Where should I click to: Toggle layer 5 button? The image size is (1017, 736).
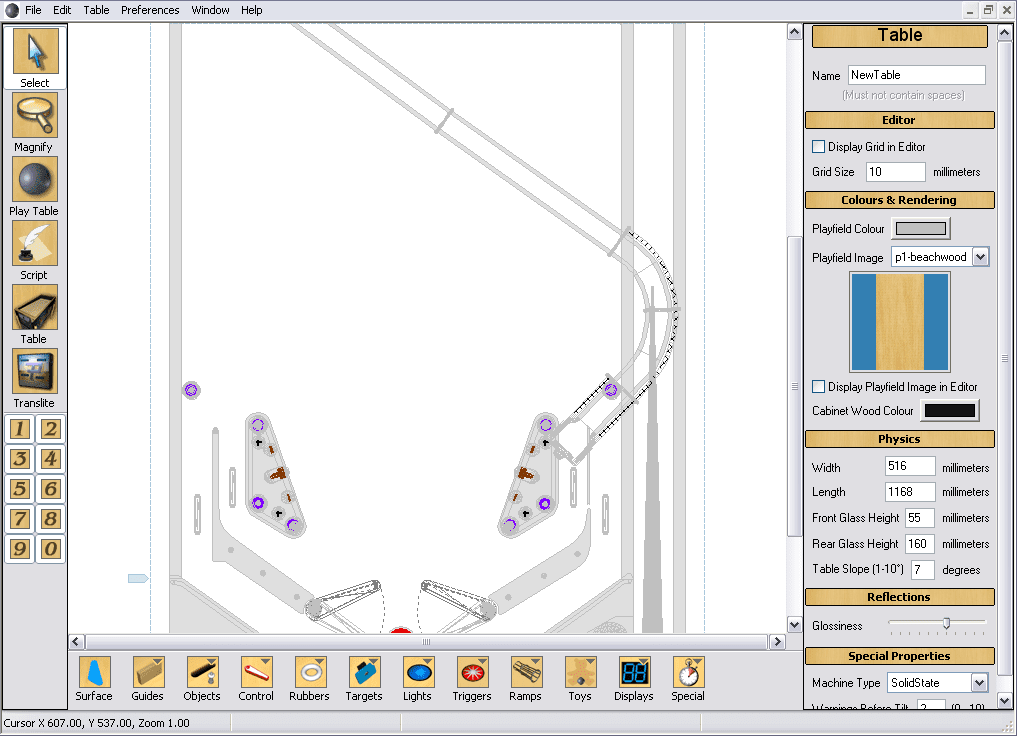[20, 489]
